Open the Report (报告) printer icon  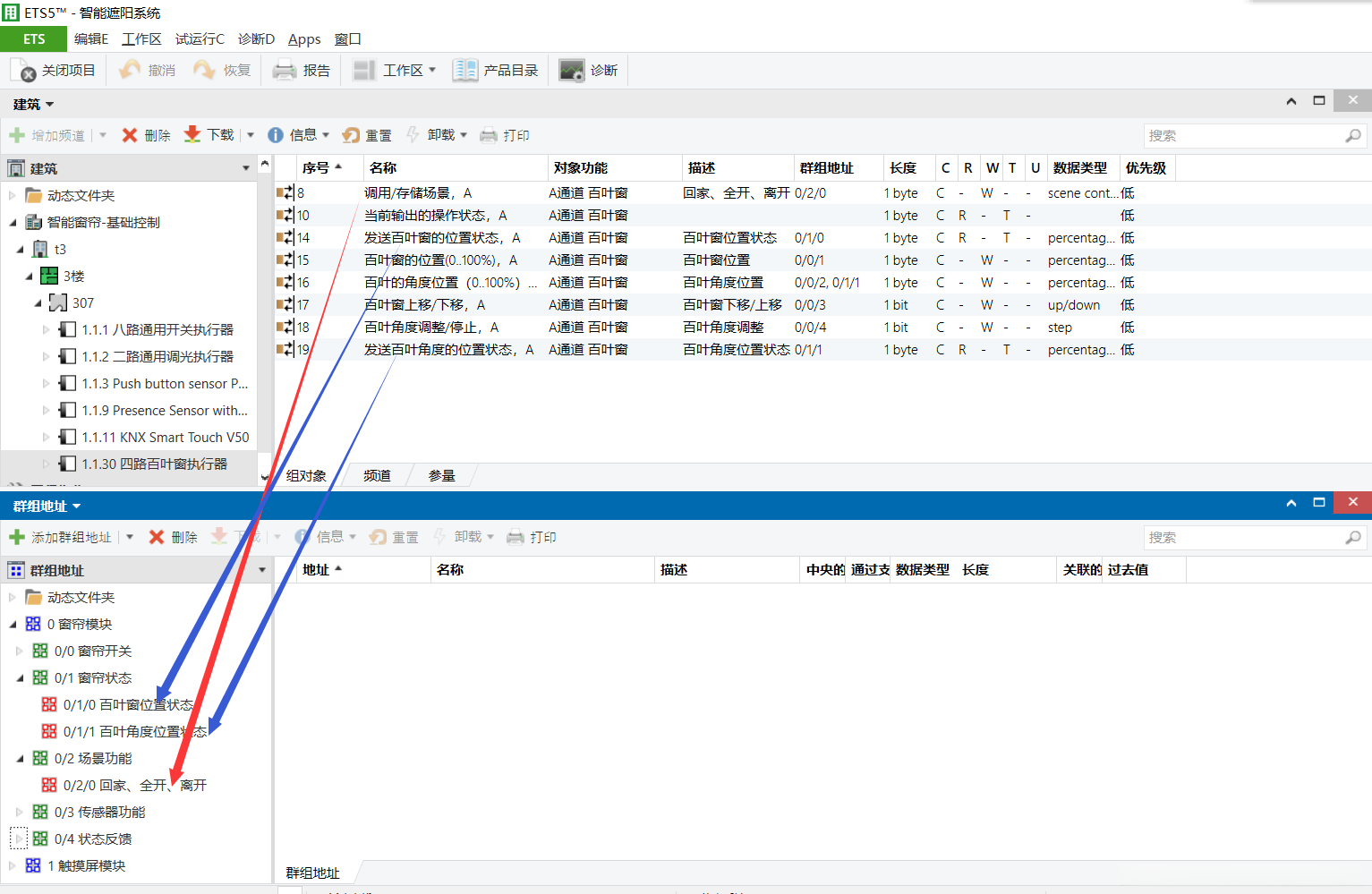click(285, 70)
